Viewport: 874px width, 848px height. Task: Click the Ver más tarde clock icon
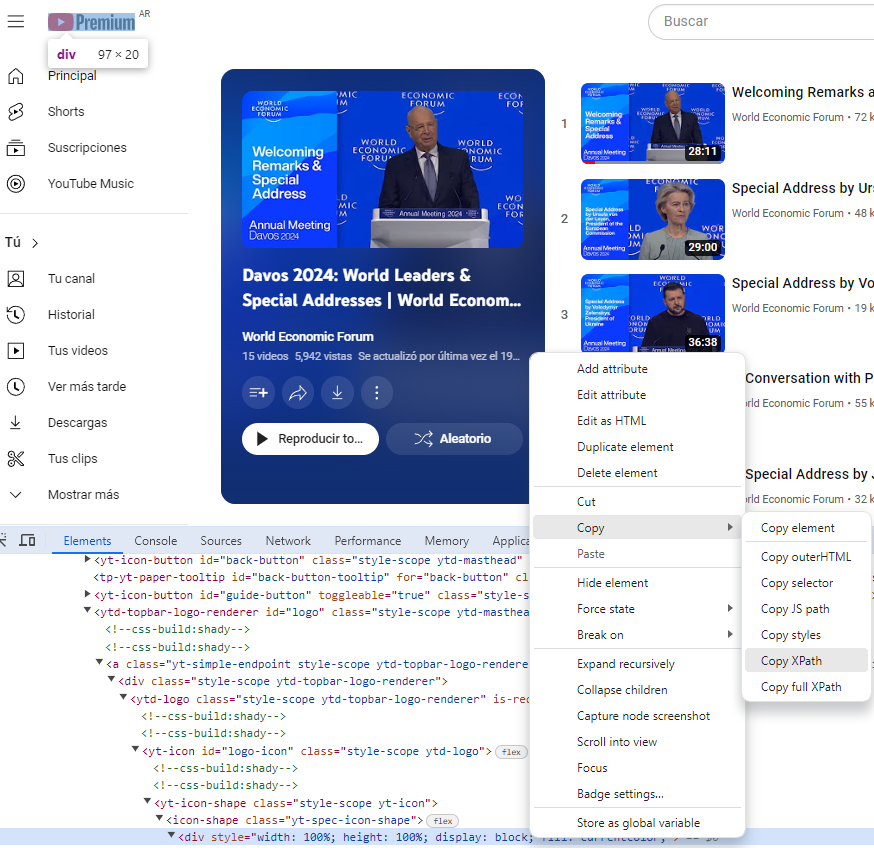(x=16, y=386)
